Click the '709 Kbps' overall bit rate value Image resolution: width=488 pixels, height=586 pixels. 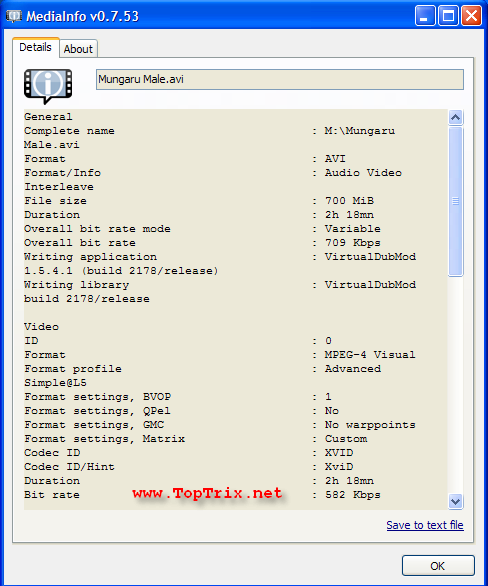click(353, 243)
